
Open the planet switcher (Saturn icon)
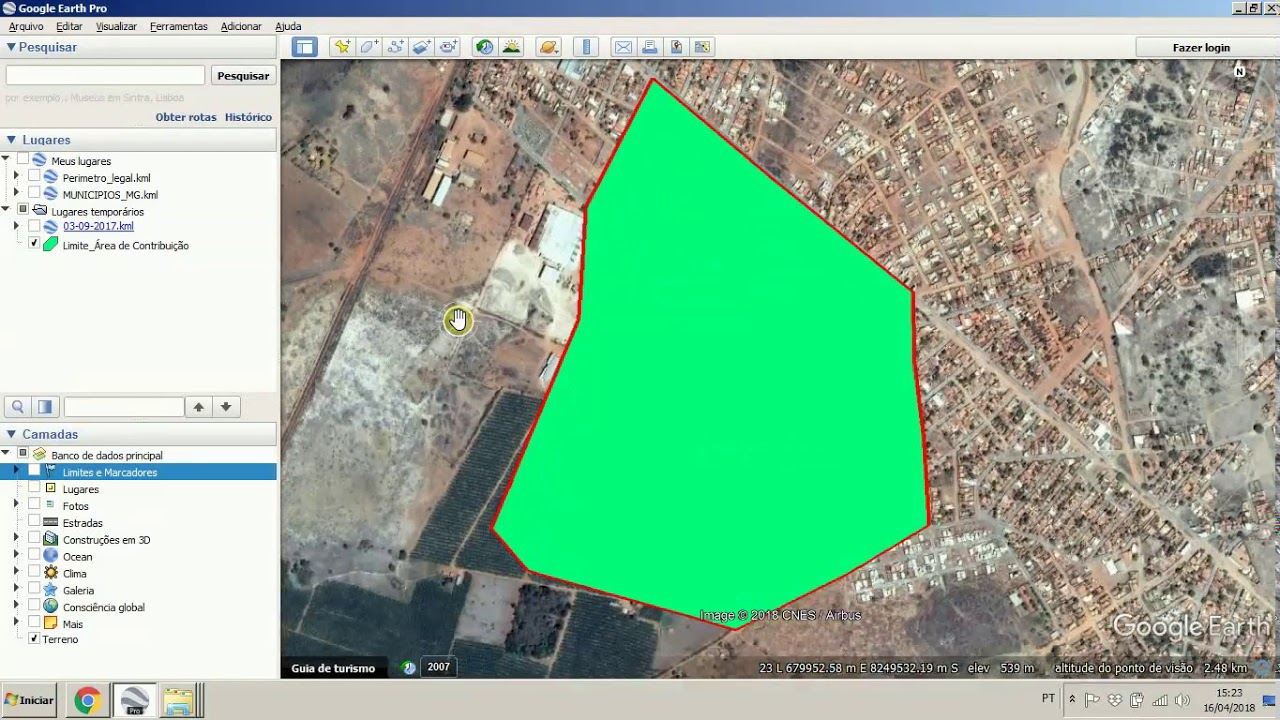pyautogui.click(x=547, y=47)
